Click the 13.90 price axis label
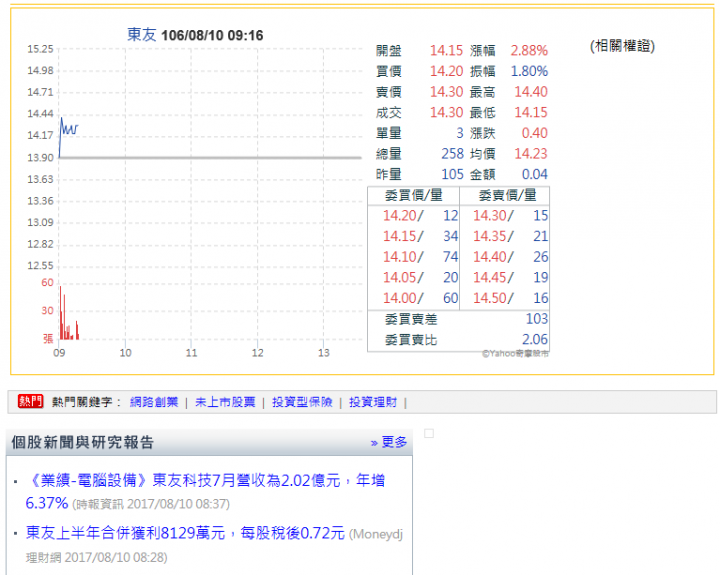This screenshot has height=575, width=720. point(40,158)
